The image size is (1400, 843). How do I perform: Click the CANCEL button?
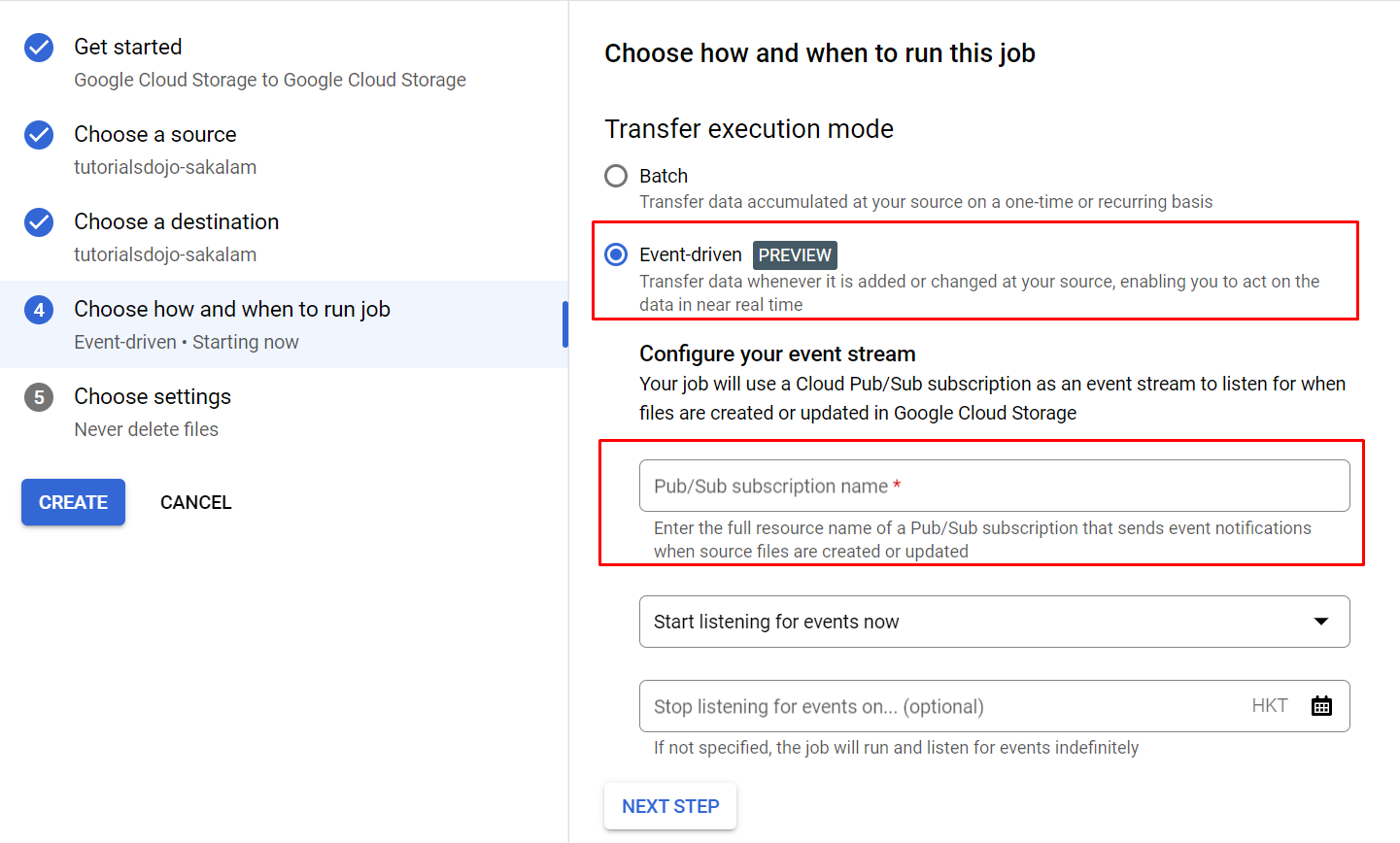click(196, 502)
